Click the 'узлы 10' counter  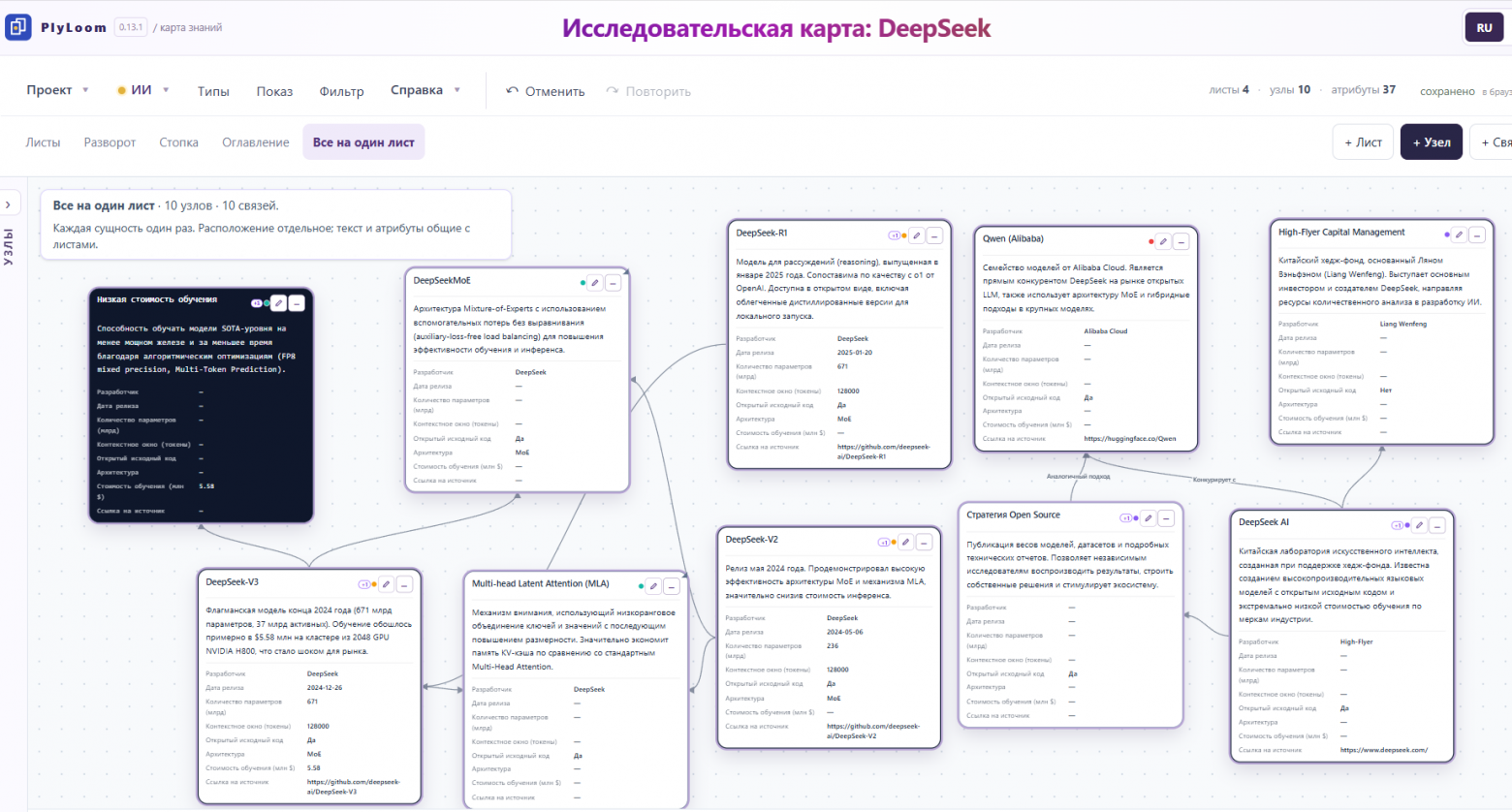coord(1290,90)
